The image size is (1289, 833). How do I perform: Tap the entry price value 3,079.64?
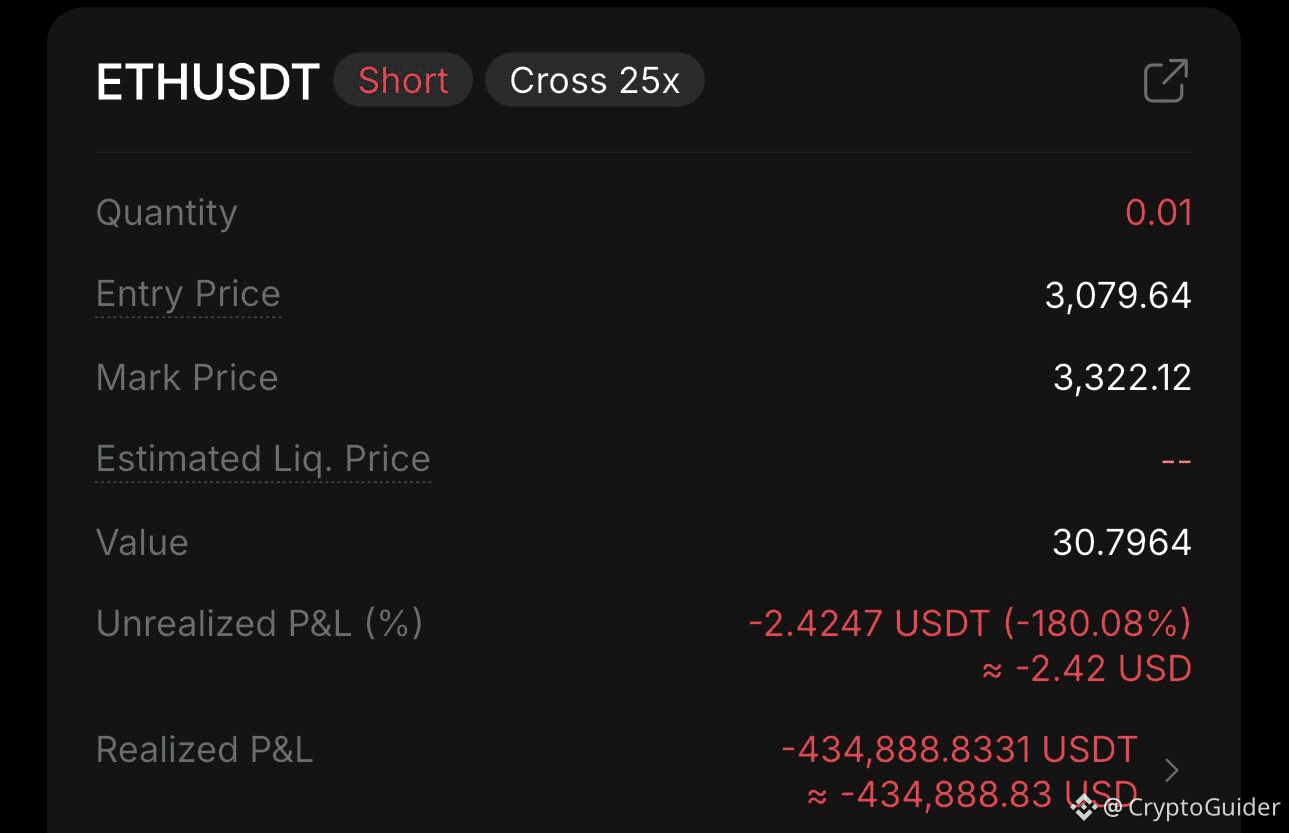[x=1118, y=296]
